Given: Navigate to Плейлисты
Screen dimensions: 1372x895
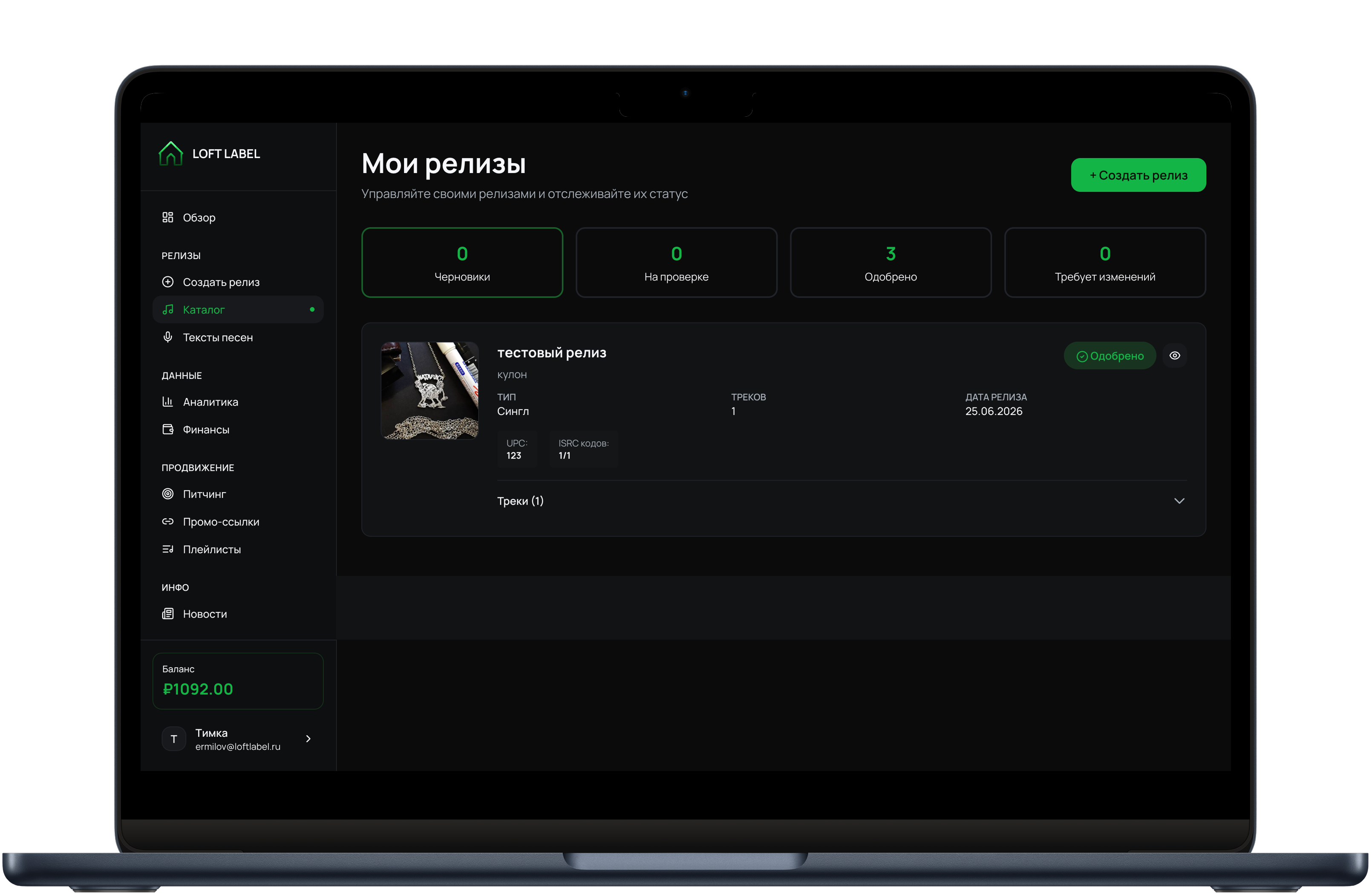Looking at the screenshot, I should (x=238, y=549).
